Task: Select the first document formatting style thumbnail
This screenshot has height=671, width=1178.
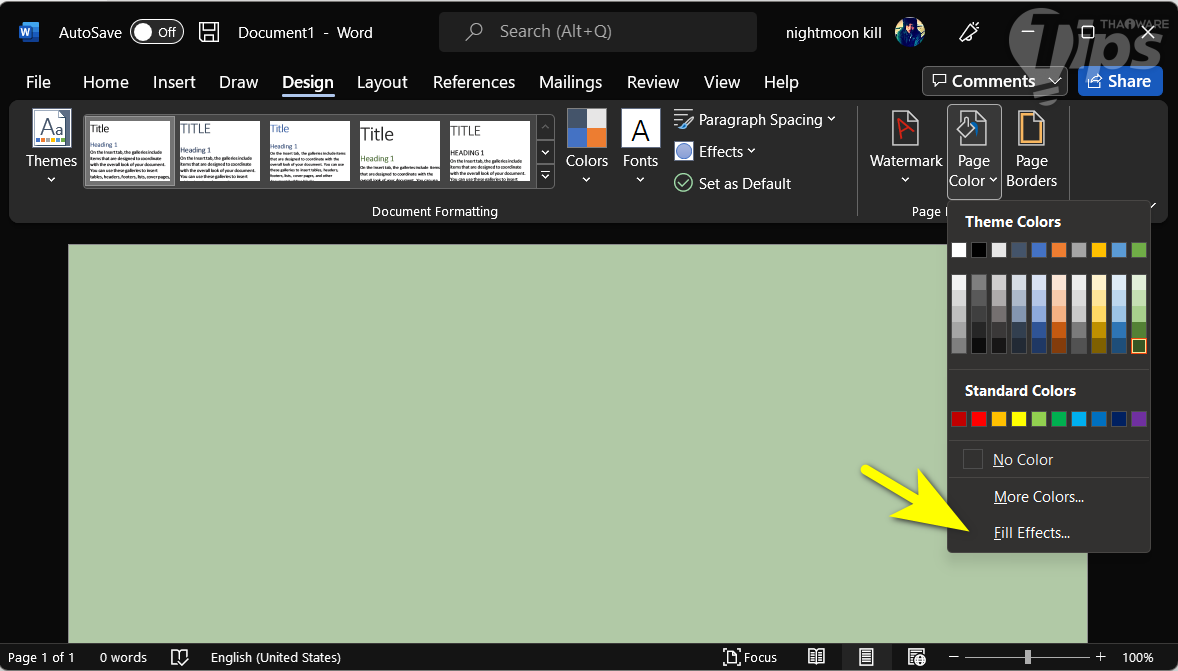Action: (130, 150)
